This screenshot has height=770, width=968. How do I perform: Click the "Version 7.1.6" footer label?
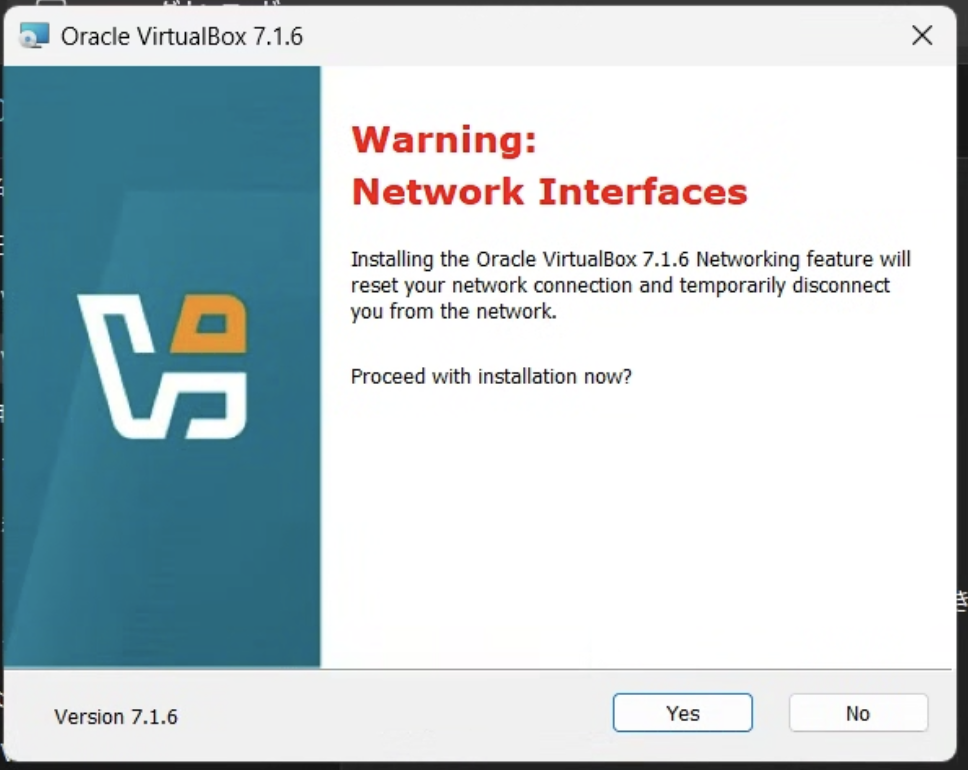coord(116,717)
